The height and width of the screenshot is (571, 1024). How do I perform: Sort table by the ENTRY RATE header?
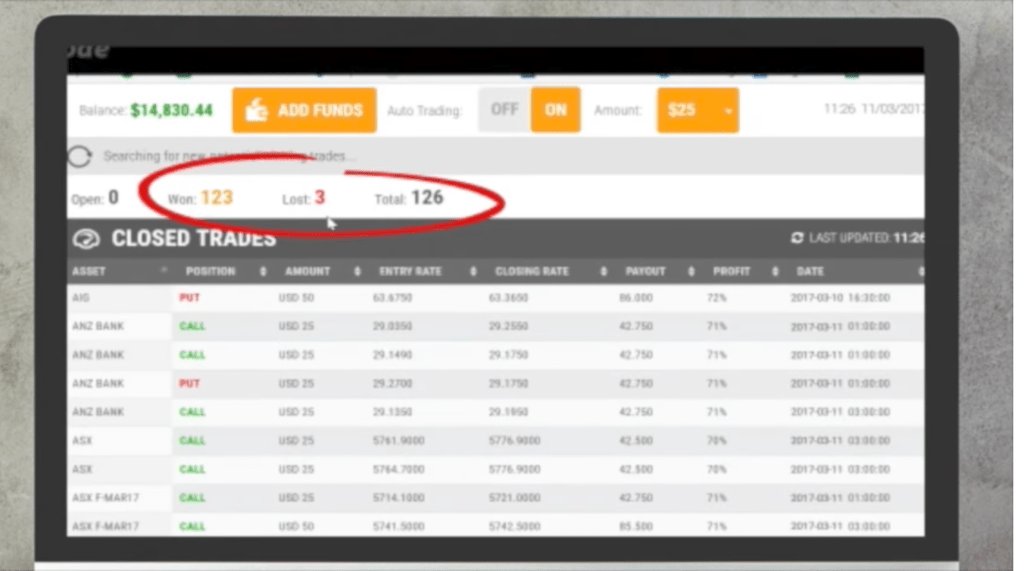click(410, 271)
